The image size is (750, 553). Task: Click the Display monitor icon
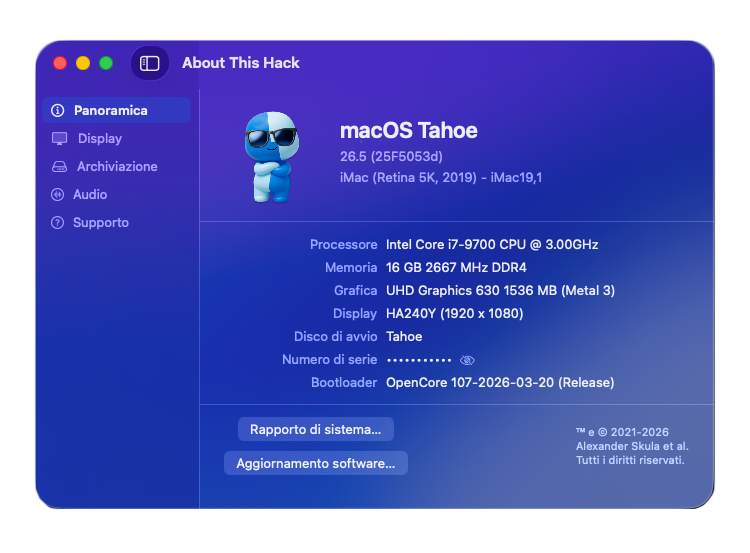coord(59,139)
